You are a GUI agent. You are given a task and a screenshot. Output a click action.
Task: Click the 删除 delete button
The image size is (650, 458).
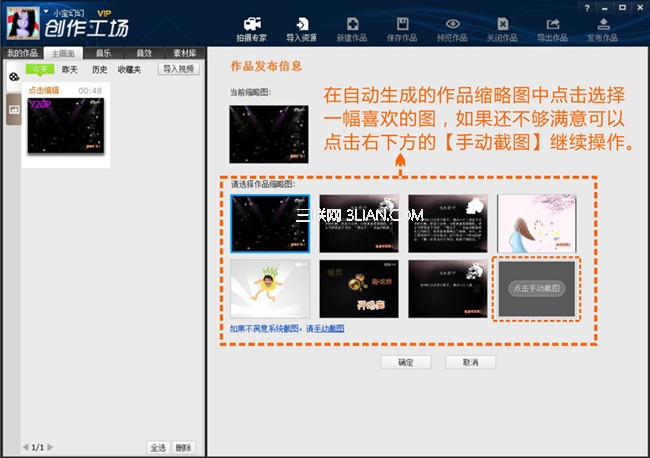click(183, 448)
